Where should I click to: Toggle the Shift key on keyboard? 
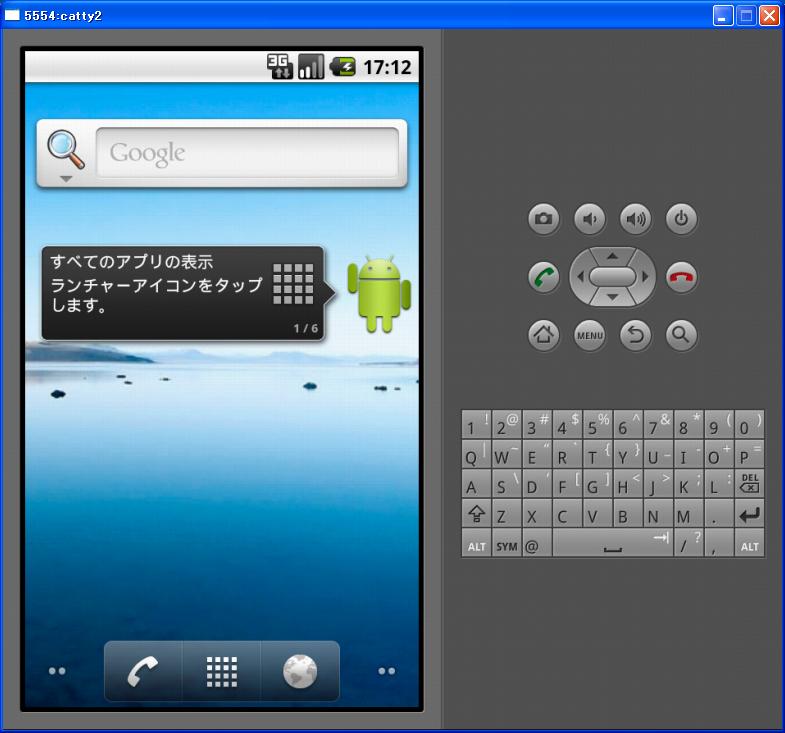point(476,516)
